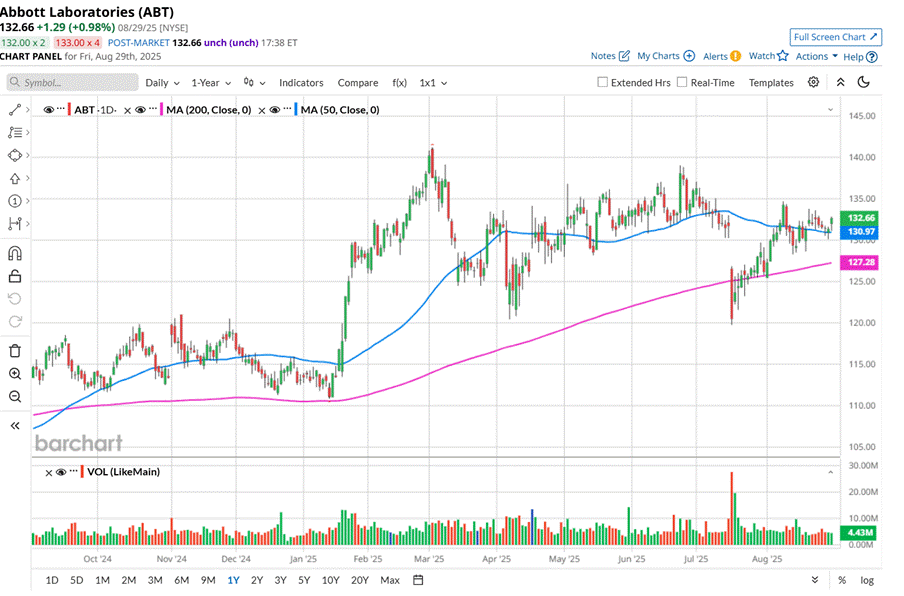
Task: Hide the MA 200 indicator
Action: (x=140, y=110)
